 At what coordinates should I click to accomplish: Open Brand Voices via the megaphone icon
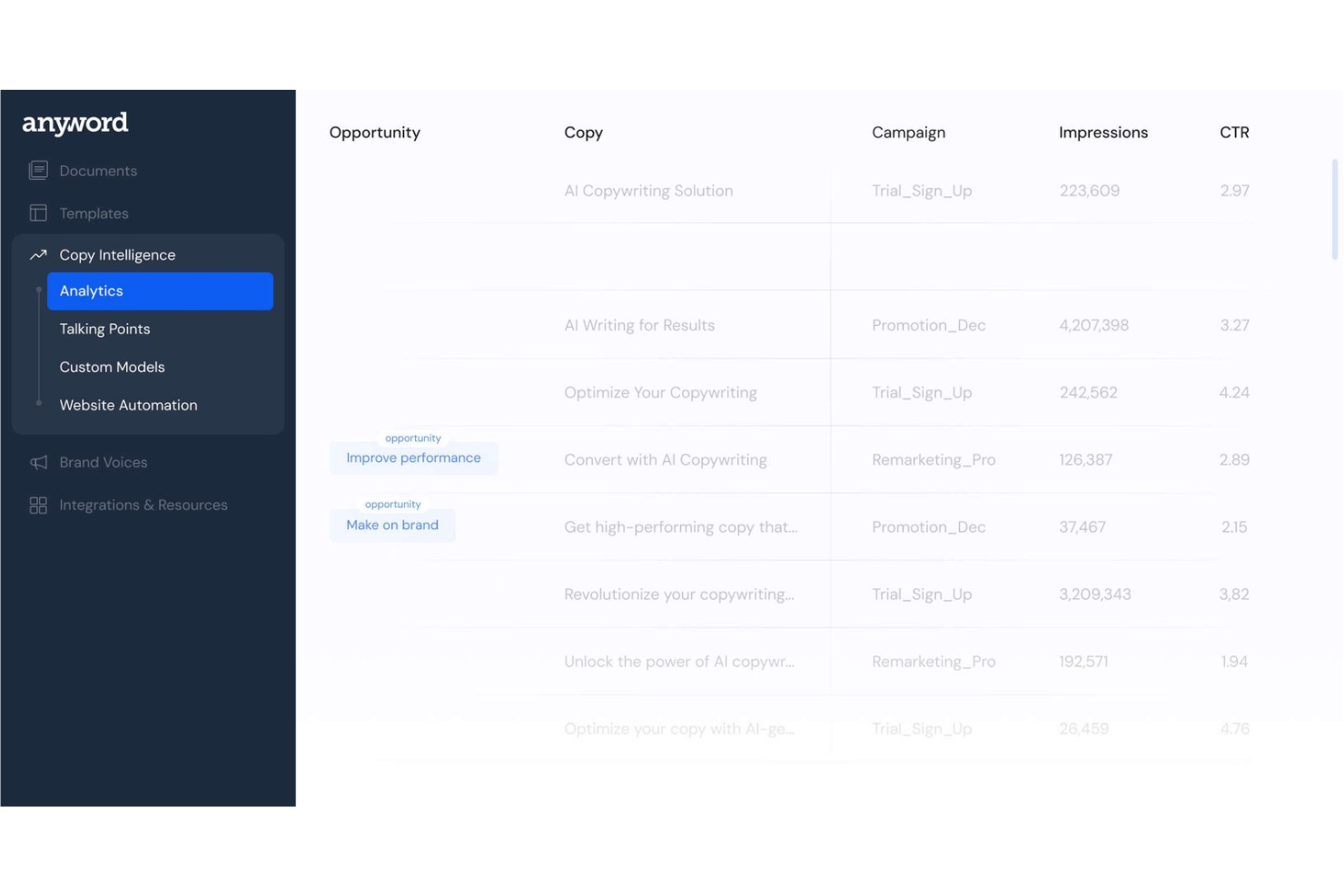click(37, 462)
